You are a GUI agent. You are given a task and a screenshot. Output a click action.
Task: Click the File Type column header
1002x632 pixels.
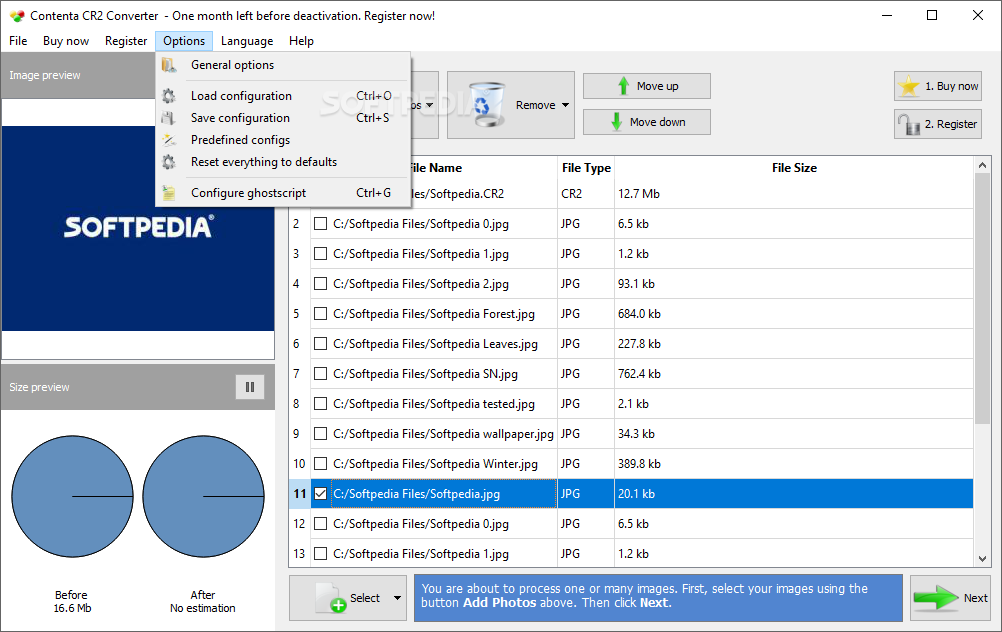click(x=586, y=168)
